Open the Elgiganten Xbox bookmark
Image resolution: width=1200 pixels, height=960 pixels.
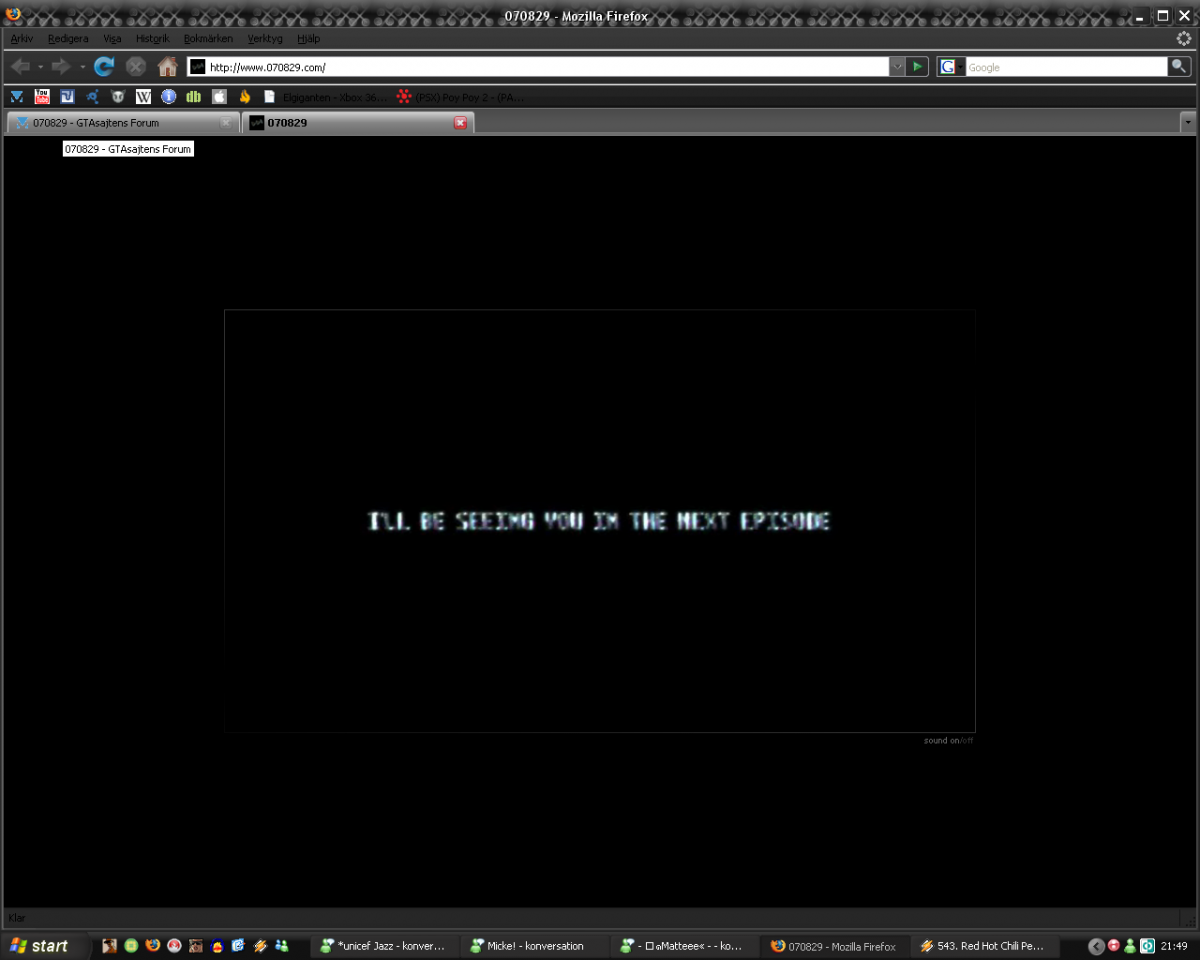pos(325,97)
